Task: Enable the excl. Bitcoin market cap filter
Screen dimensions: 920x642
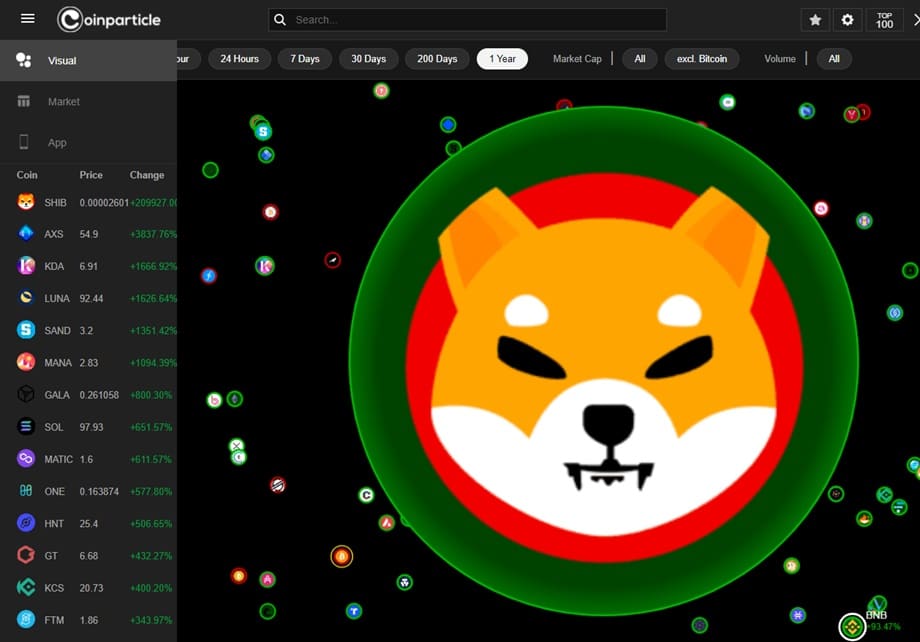Action: click(x=701, y=59)
